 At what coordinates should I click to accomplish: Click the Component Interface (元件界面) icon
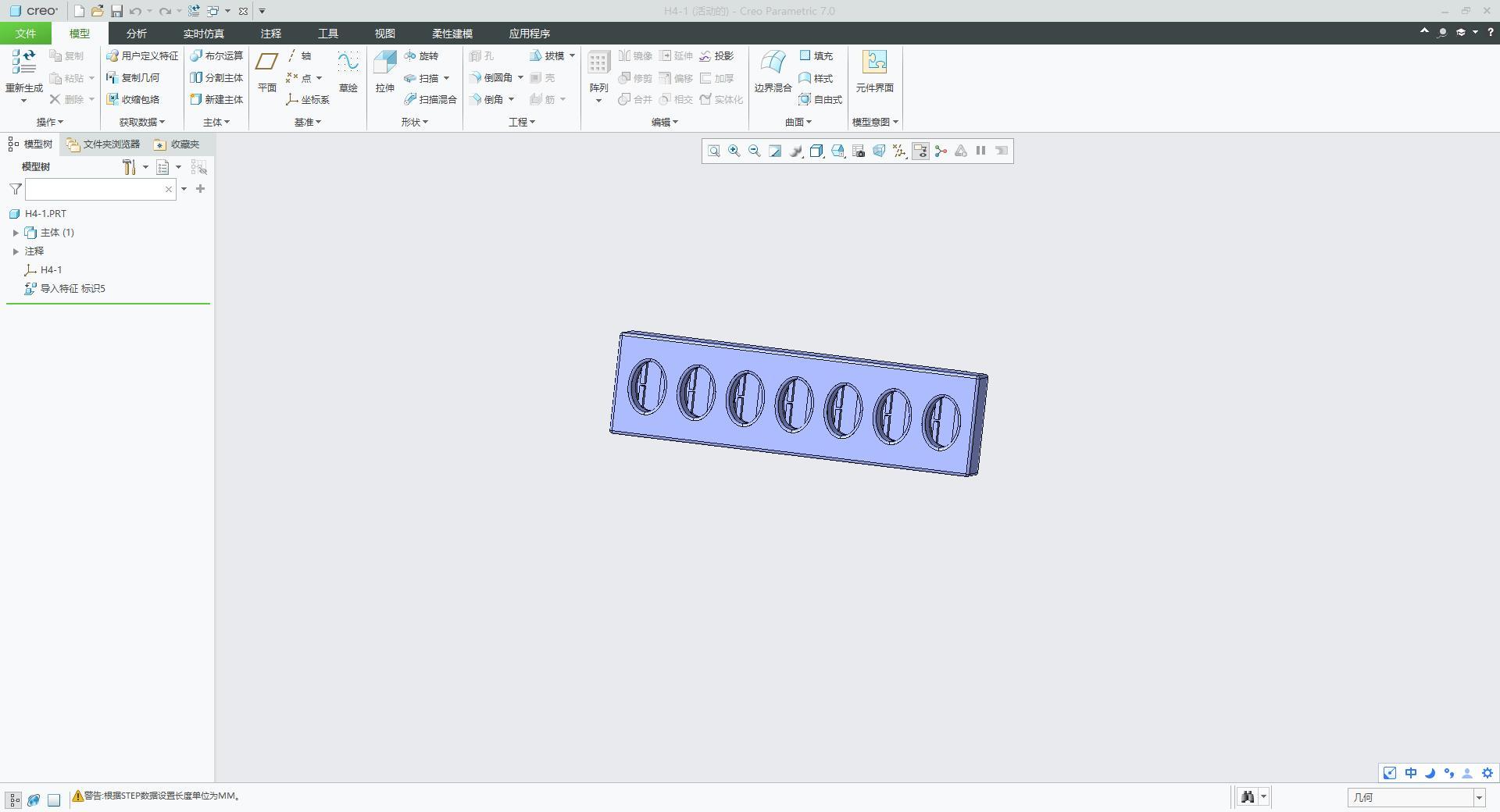point(874,72)
